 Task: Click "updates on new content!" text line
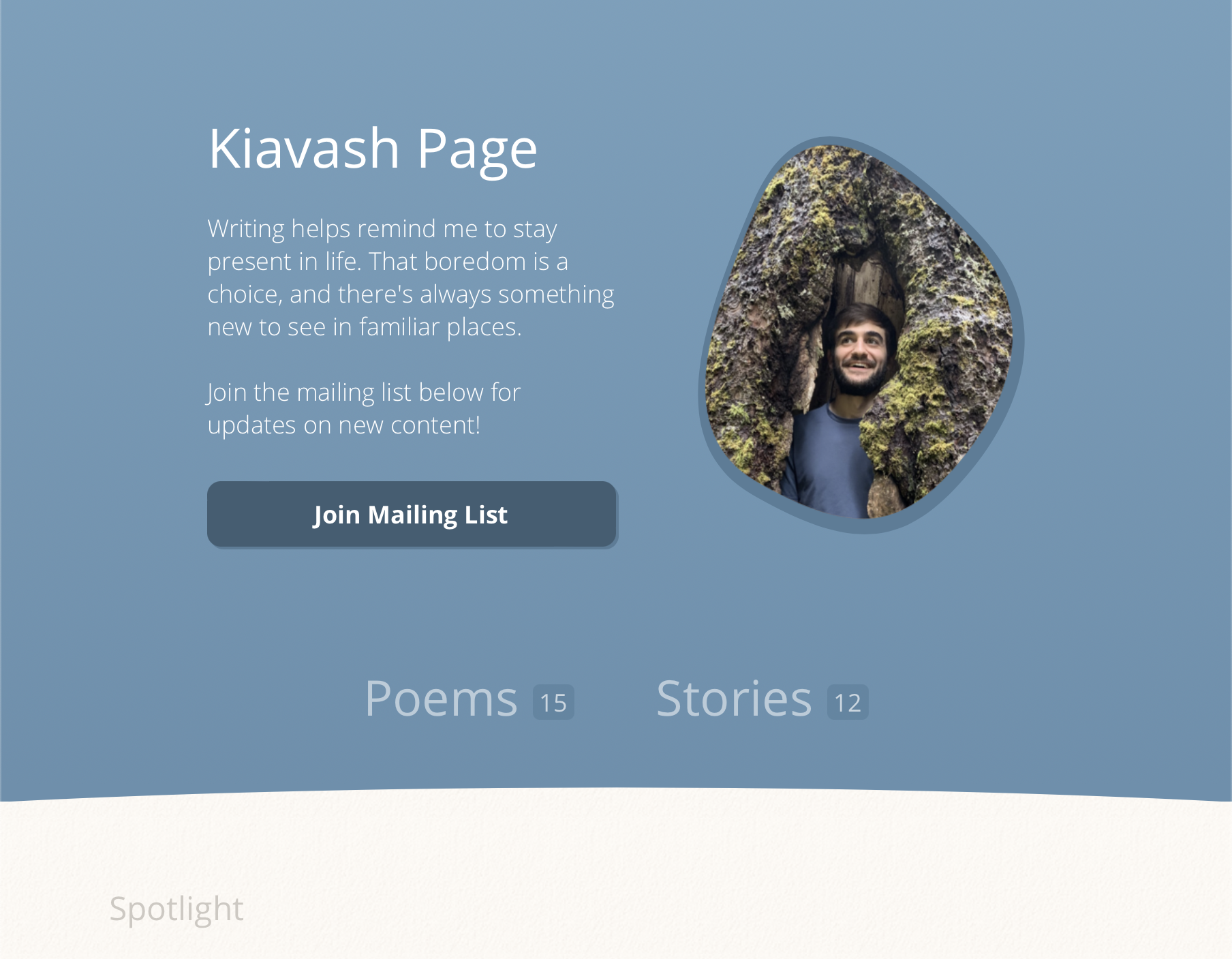(344, 425)
